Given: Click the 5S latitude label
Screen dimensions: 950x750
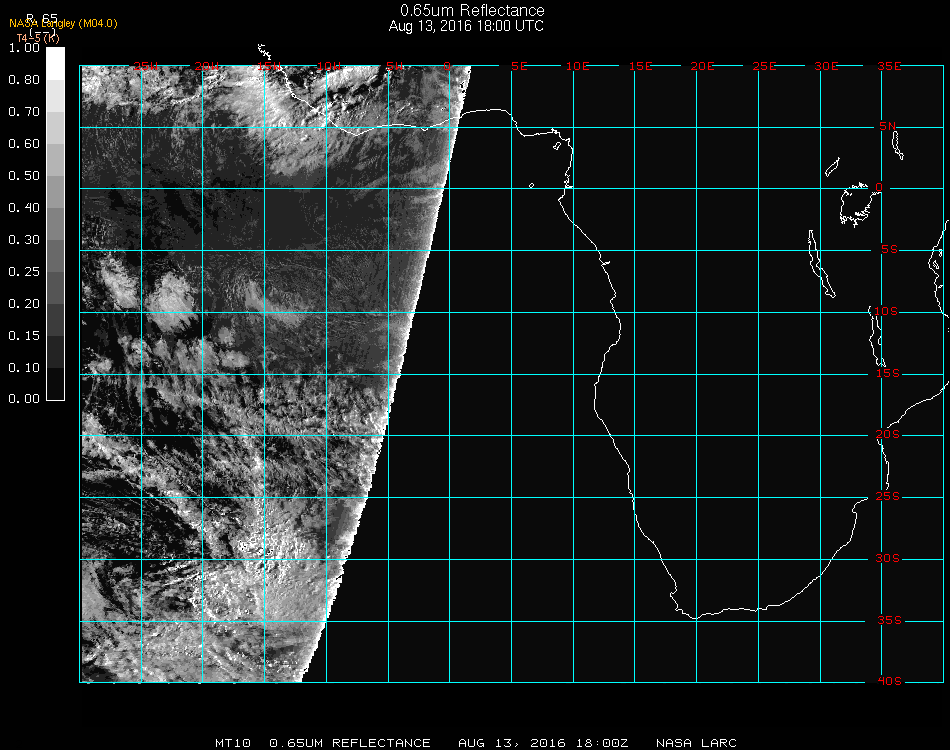Looking at the screenshot, I should point(890,250).
